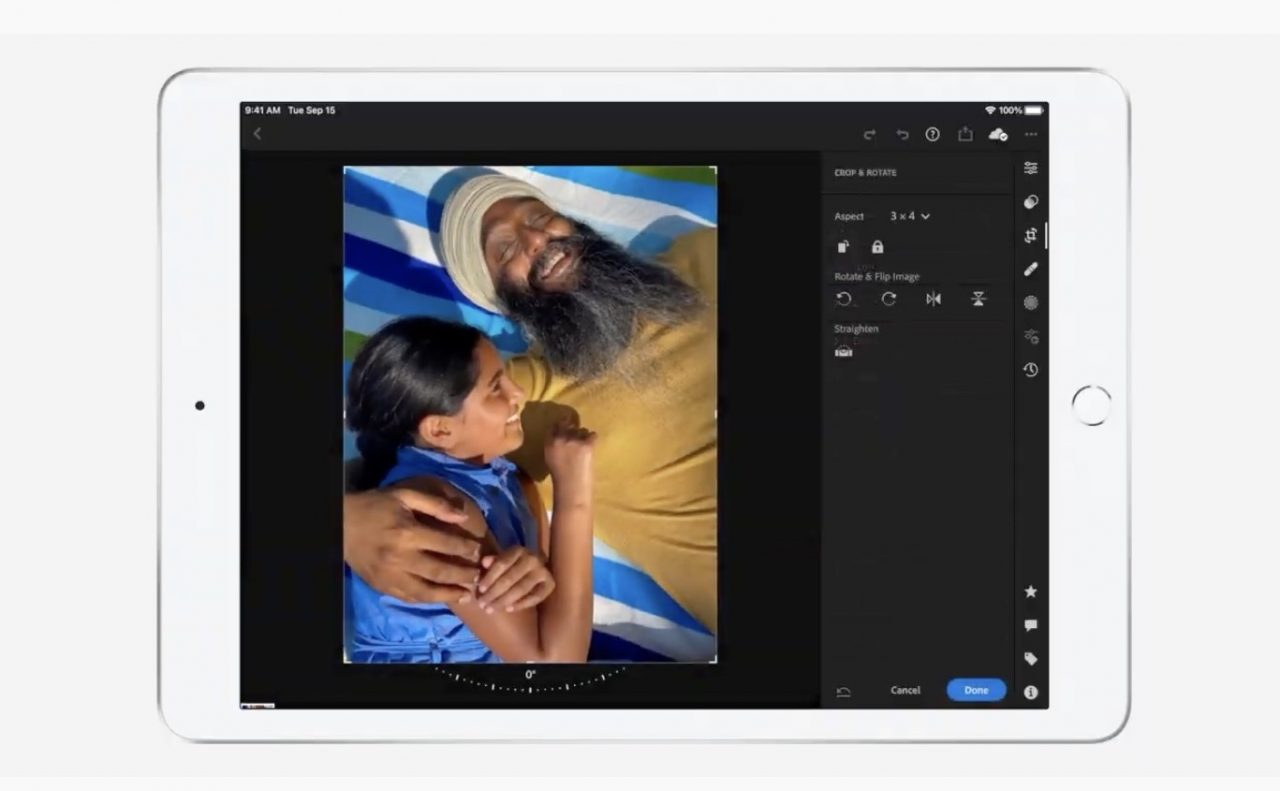
Task: Open the comments panel
Action: 1030,625
